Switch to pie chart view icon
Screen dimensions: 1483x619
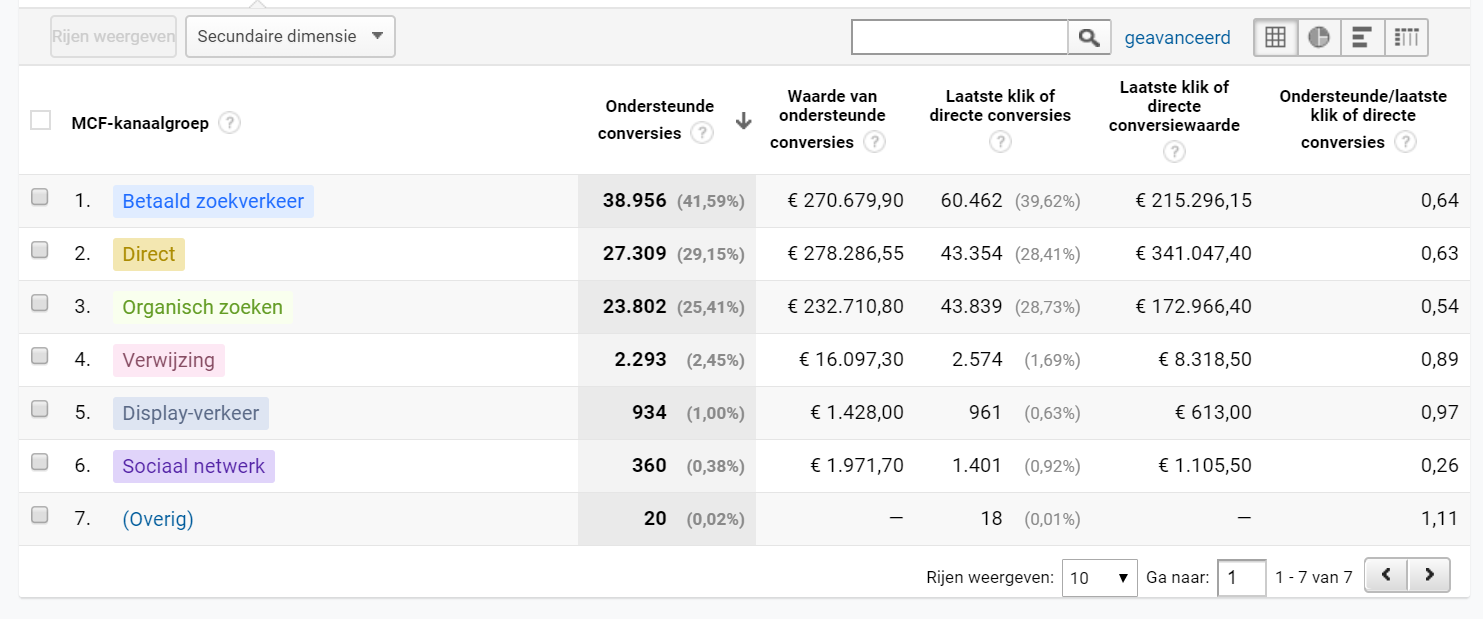[1319, 37]
